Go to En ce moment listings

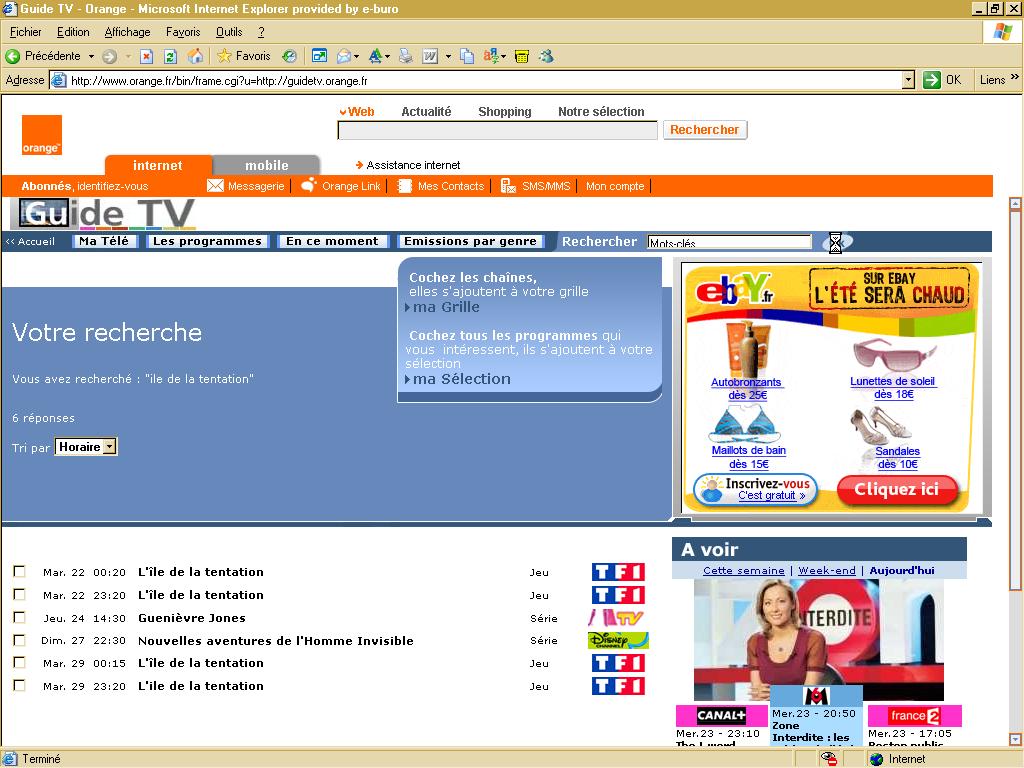coord(332,241)
